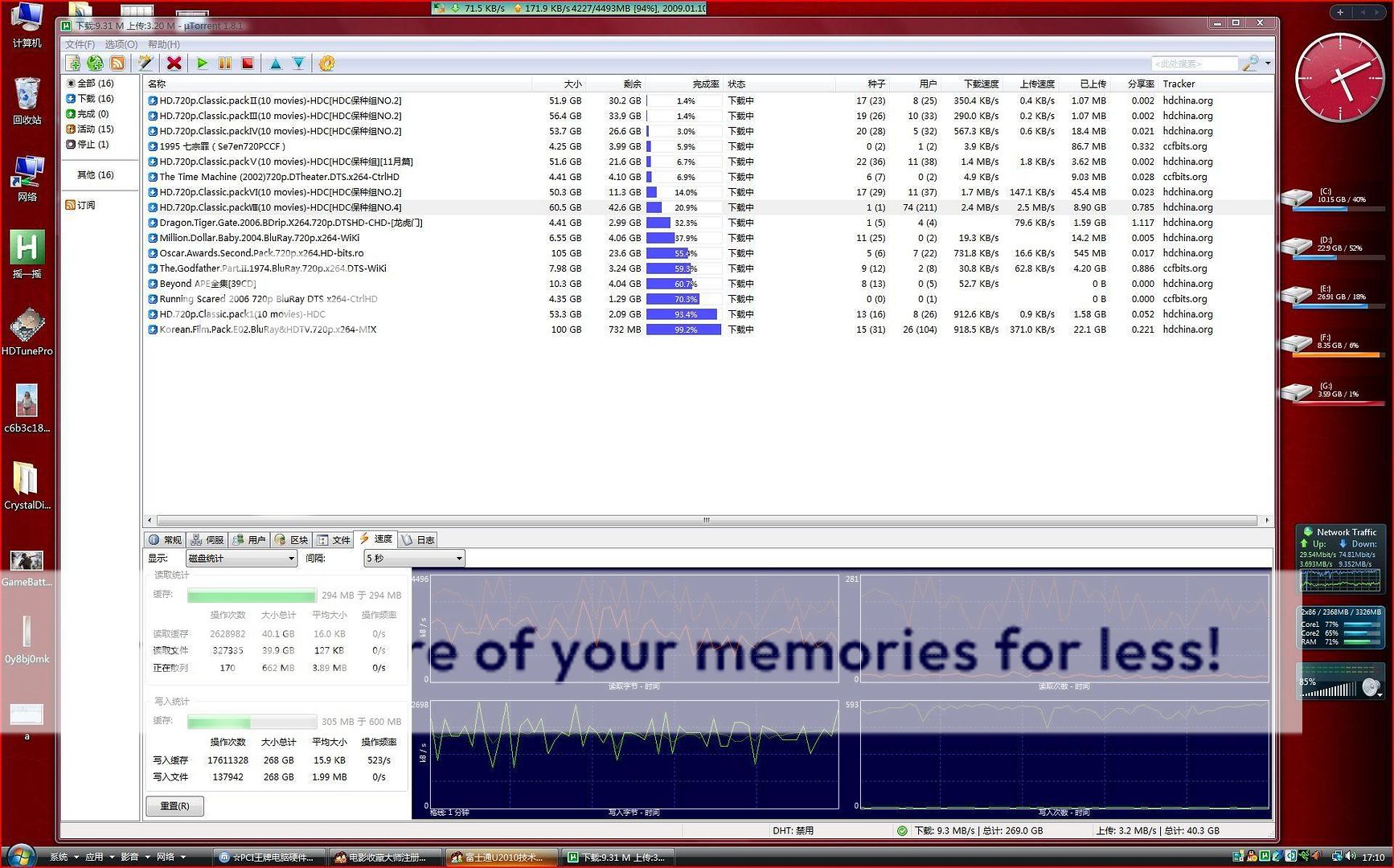Image resolution: width=1394 pixels, height=868 pixels.
Task: Open the Preferences gear icon
Action: 326,63
